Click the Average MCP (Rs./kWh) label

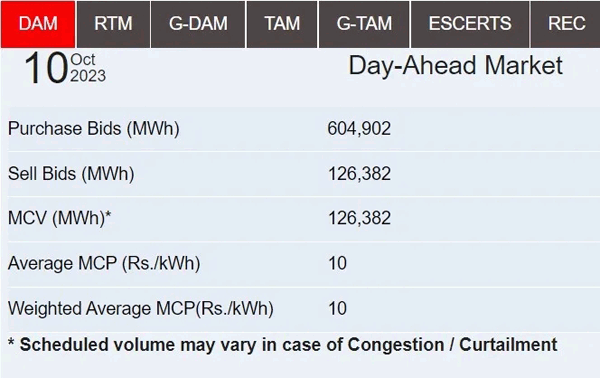click(x=104, y=264)
